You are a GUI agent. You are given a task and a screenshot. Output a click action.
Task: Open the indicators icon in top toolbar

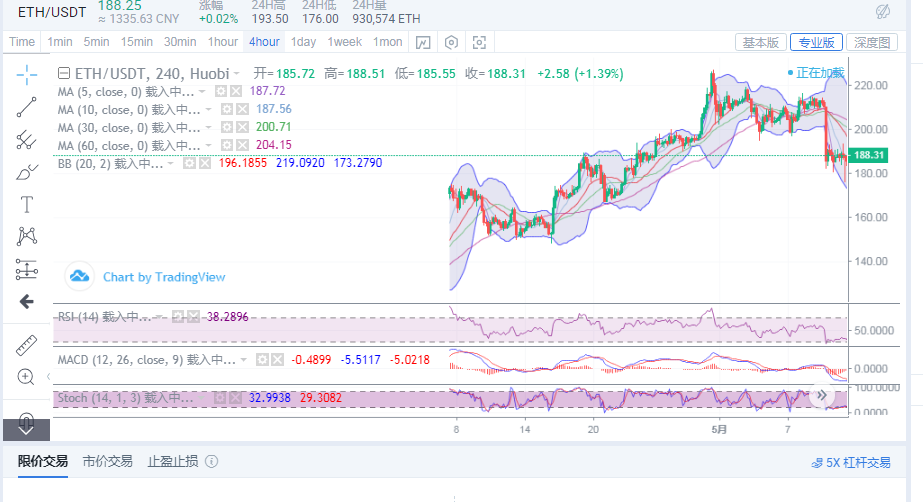(x=423, y=42)
